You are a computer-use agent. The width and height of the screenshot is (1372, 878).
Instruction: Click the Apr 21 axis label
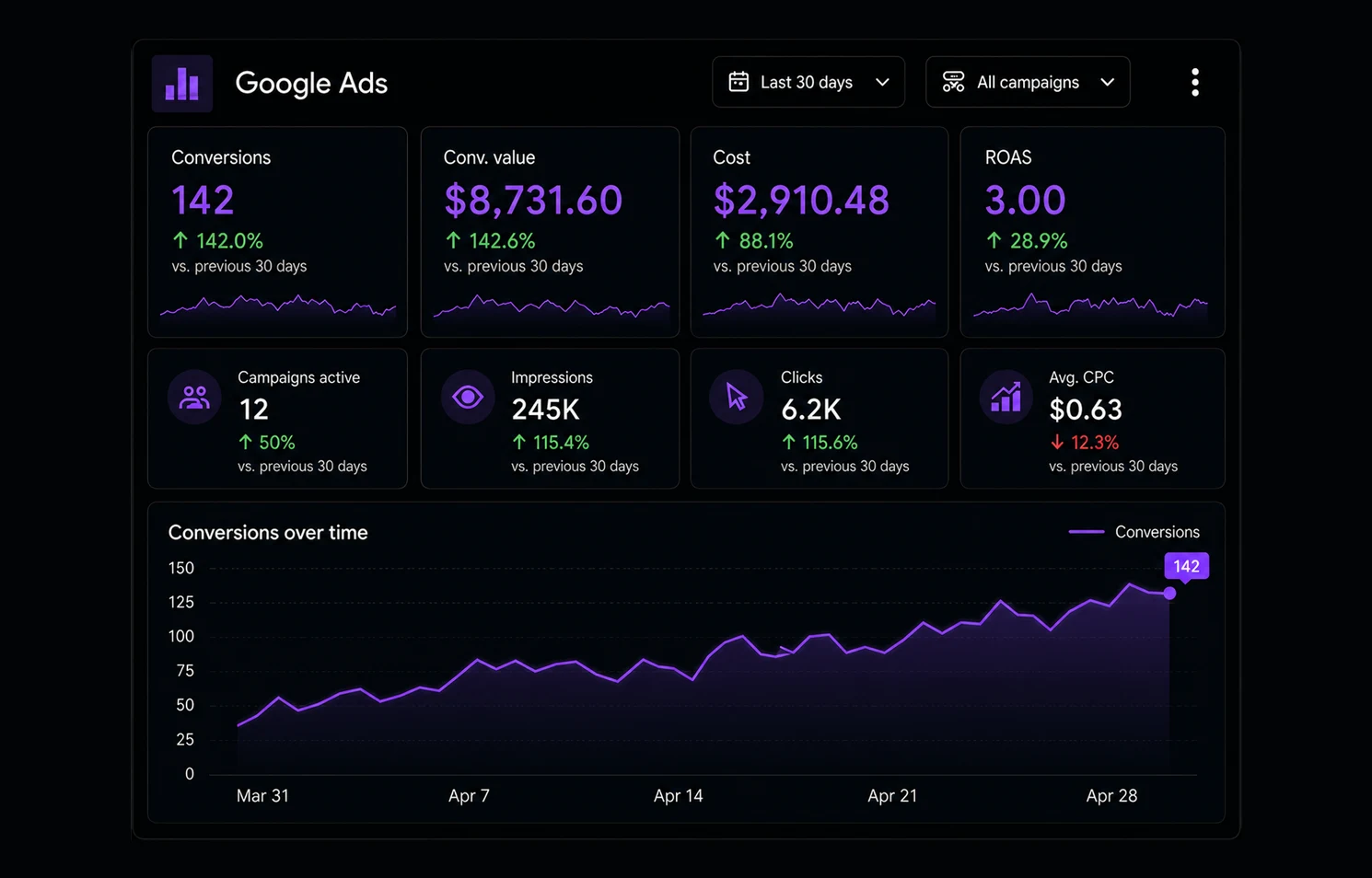892,795
